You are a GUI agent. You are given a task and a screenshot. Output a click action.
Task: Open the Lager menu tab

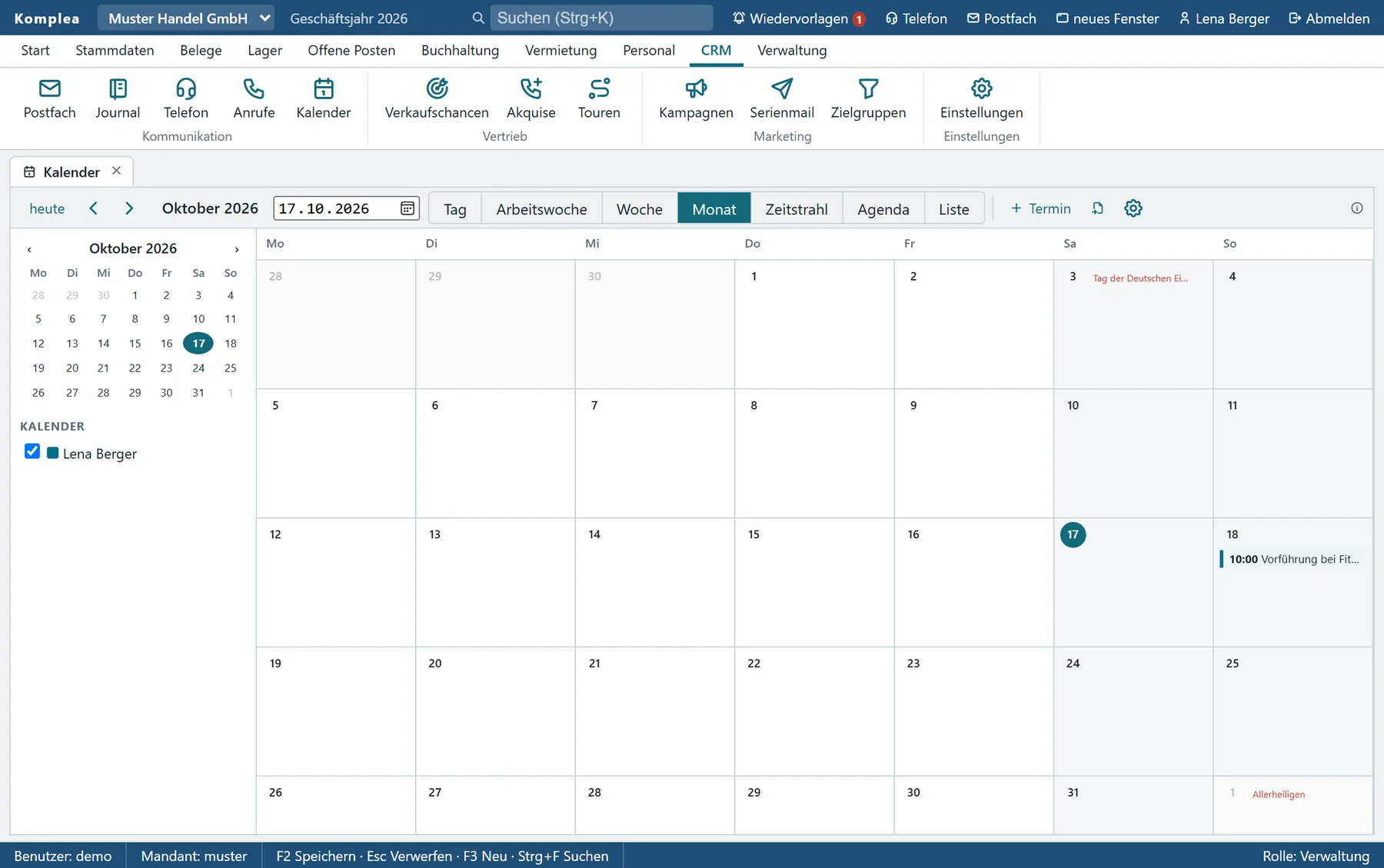(x=264, y=50)
